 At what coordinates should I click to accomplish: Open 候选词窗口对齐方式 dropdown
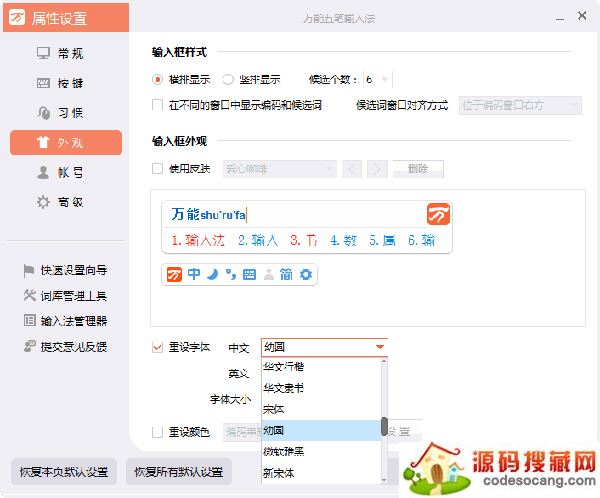point(520,105)
